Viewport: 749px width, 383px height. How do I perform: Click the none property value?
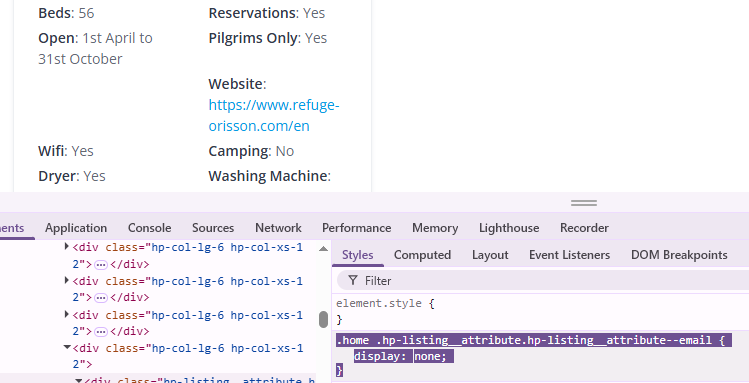(427, 356)
